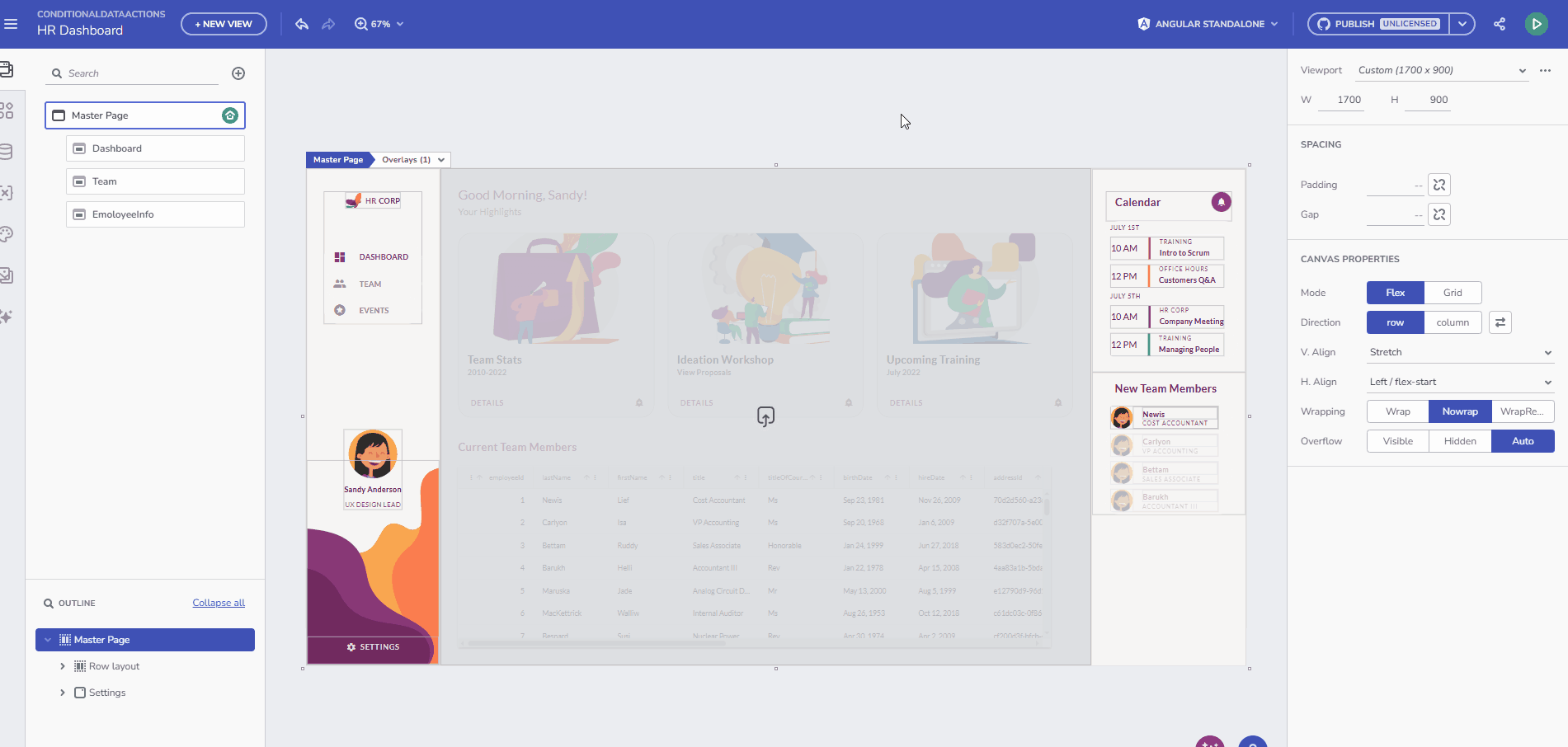1568x747 pixels.
Task: Click the AI sparkle icon in sidebar
Action: coord(9,317)
